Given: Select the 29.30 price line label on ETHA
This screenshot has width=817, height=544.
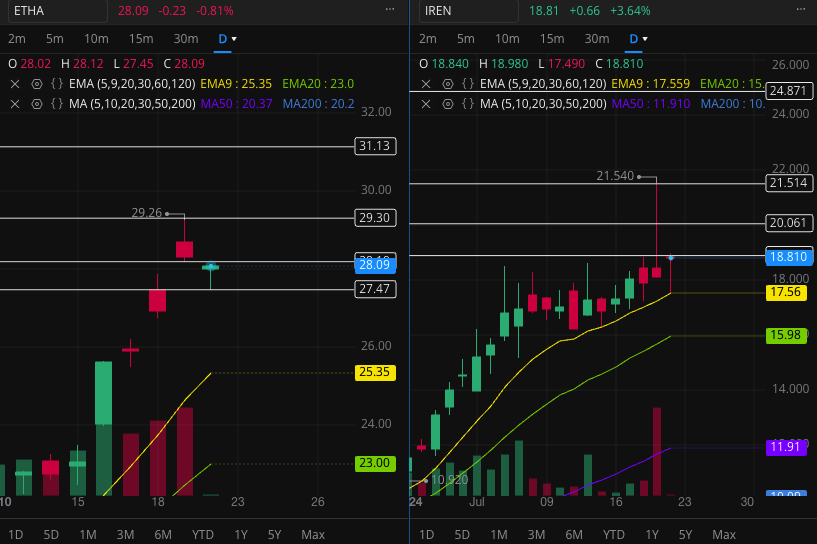Looking at the screenshot, I should pos(375,218).
